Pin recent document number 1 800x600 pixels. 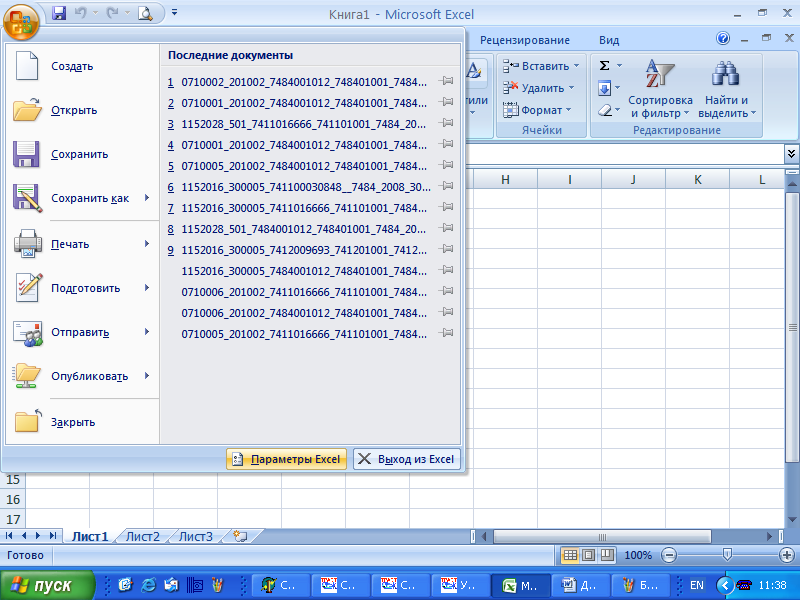point(446,81)
